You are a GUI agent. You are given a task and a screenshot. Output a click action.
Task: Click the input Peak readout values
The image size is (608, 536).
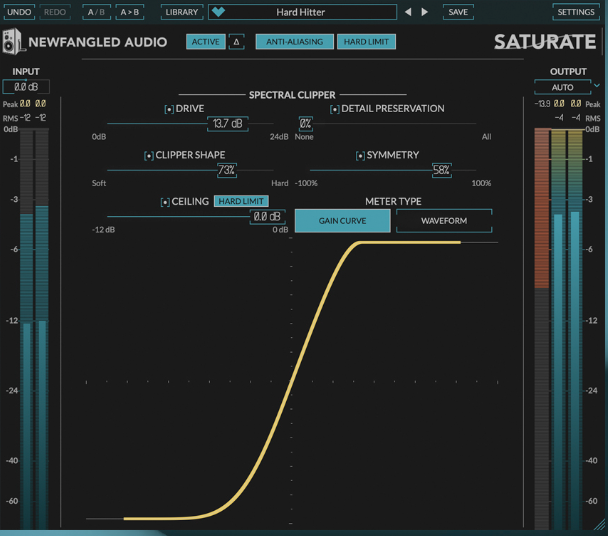point(33,104)
